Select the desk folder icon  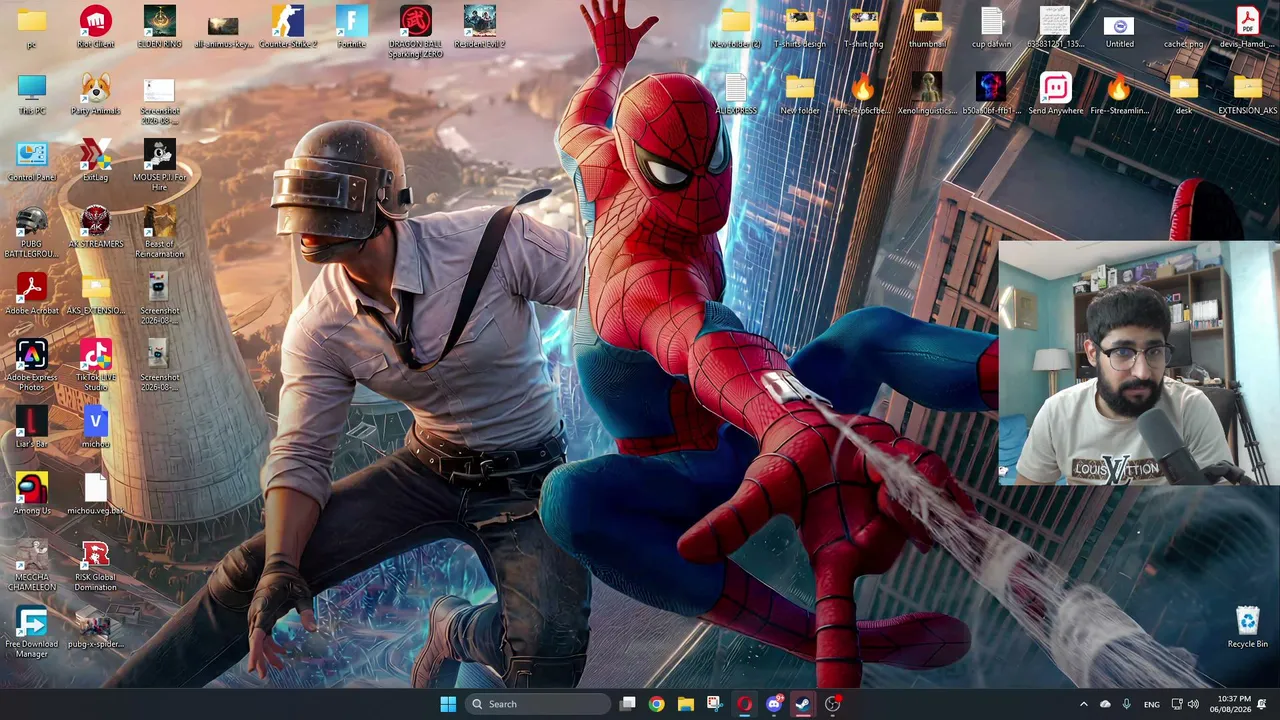click(1183, 94)
